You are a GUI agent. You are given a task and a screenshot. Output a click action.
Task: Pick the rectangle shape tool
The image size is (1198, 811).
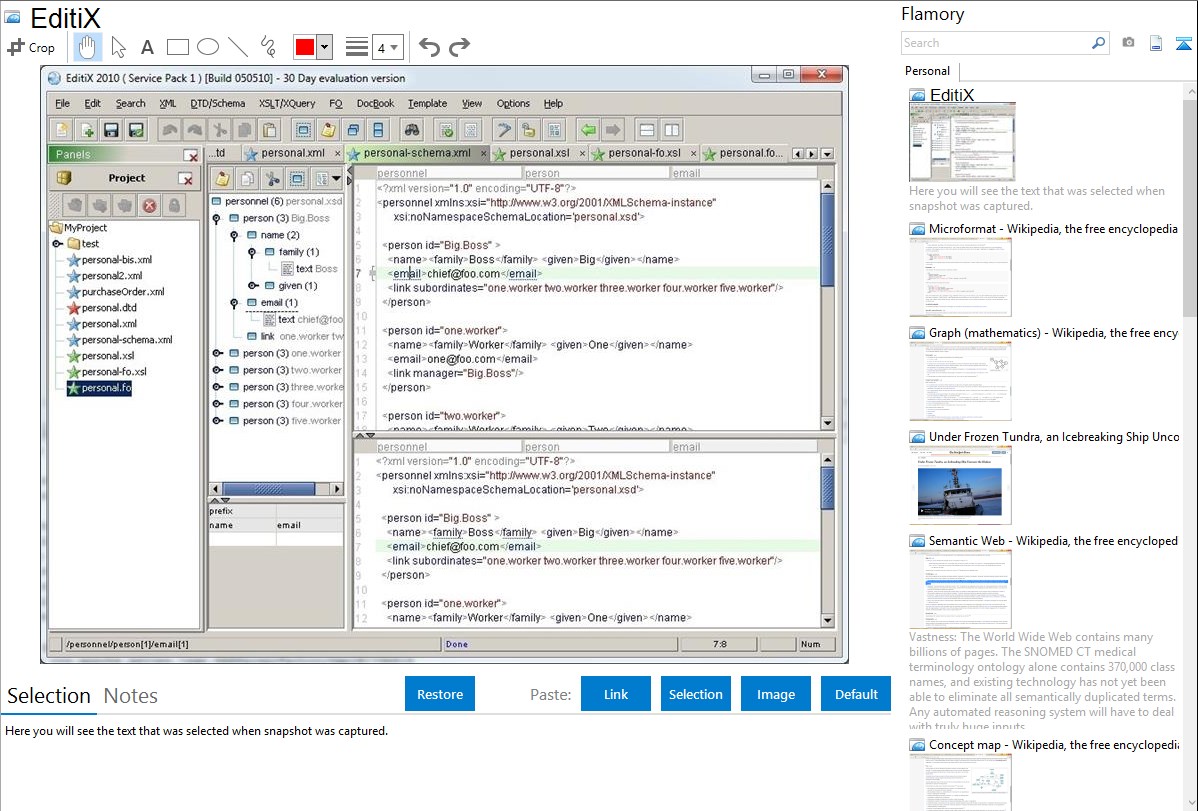pyautogui.click(x=177, y=47)
